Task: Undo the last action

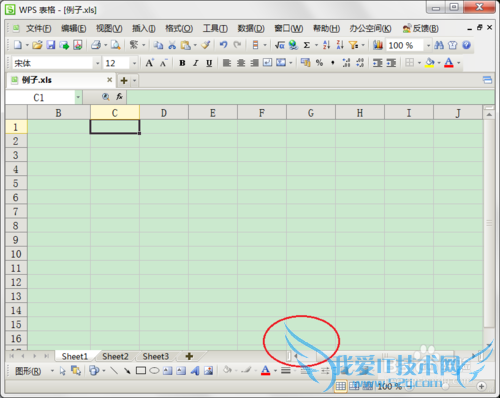Action: point(223,45)
